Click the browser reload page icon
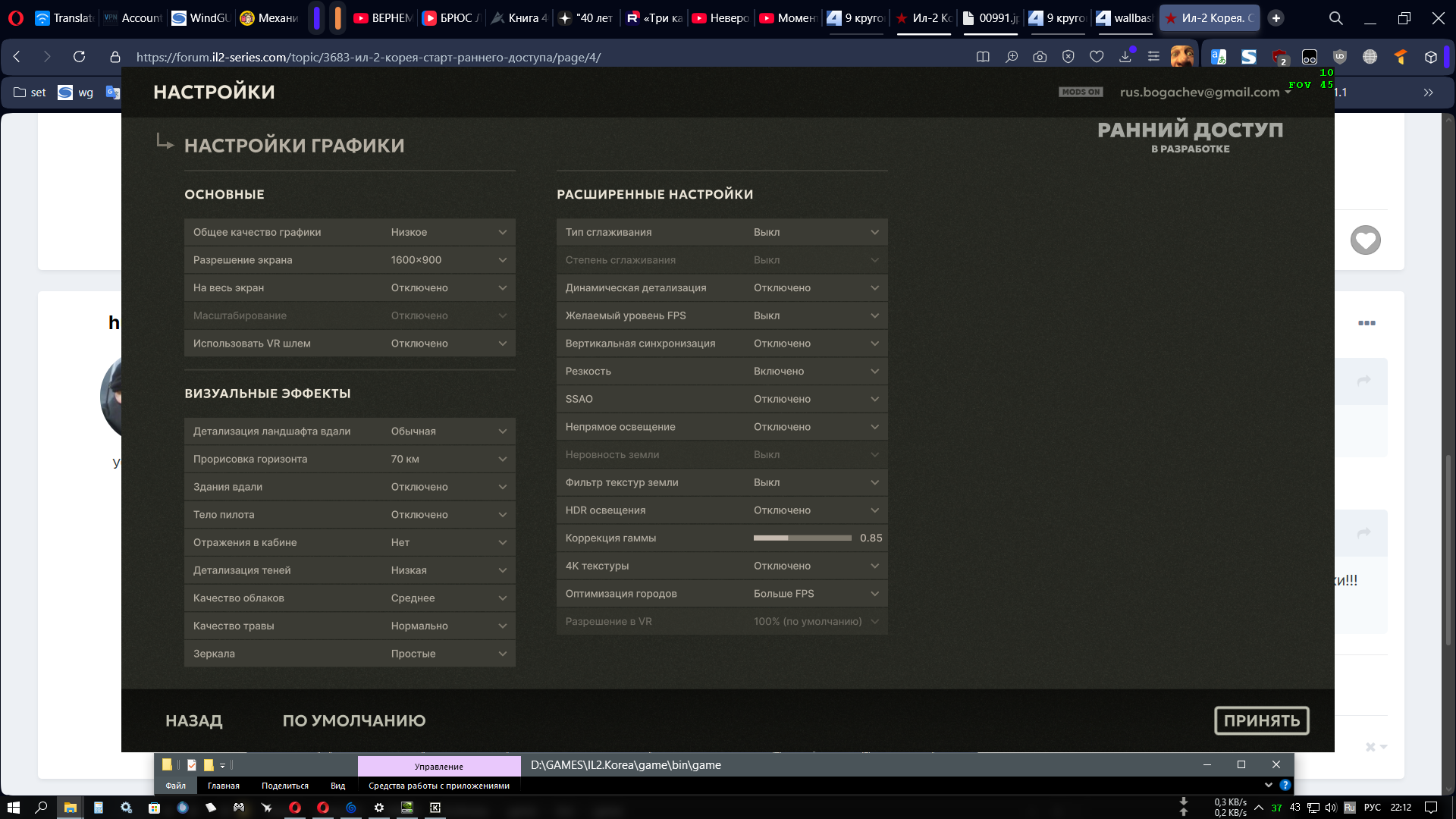This screenshot has width=1456, height=819. click(x=79, y=57)
